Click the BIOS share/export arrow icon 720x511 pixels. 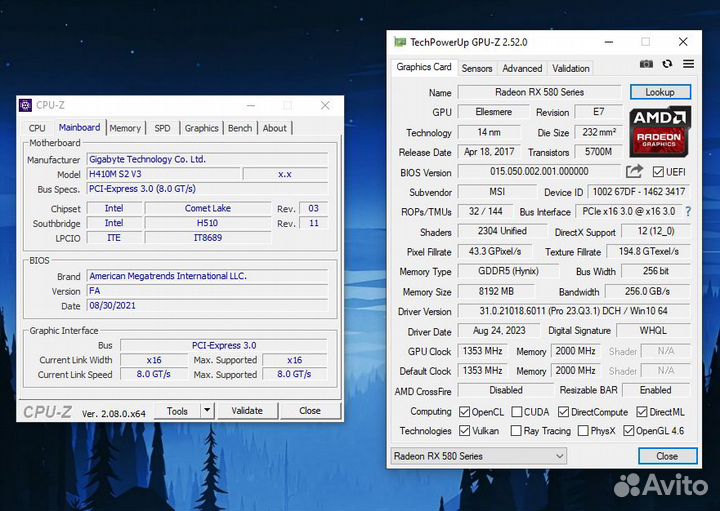634,172
